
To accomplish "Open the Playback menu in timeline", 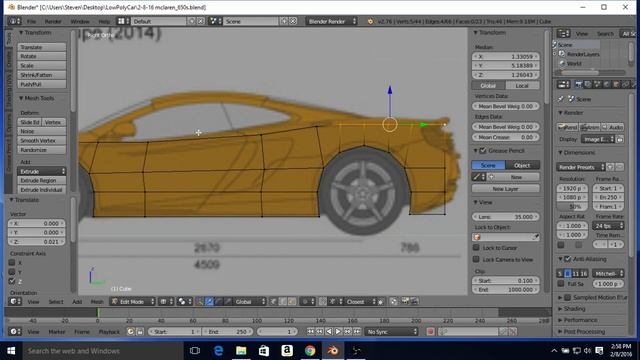I will point(109,332).
